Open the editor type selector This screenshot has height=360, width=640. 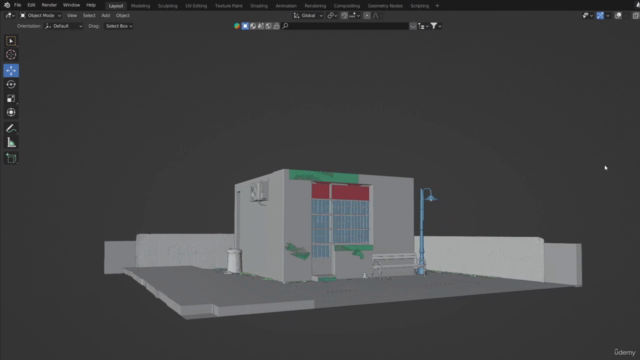10,16
